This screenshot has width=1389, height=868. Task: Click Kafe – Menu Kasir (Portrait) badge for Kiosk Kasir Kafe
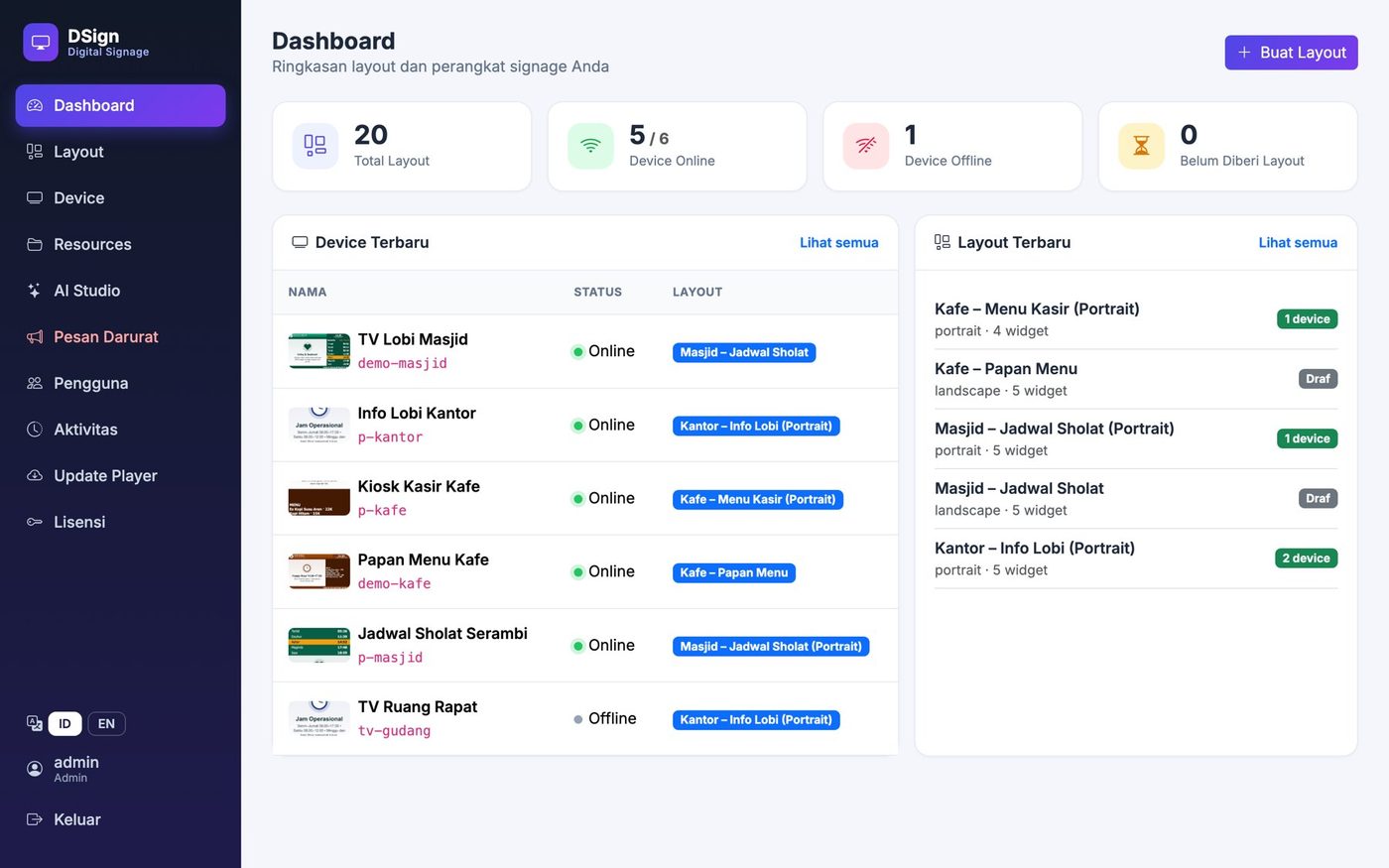click(758, 499)
